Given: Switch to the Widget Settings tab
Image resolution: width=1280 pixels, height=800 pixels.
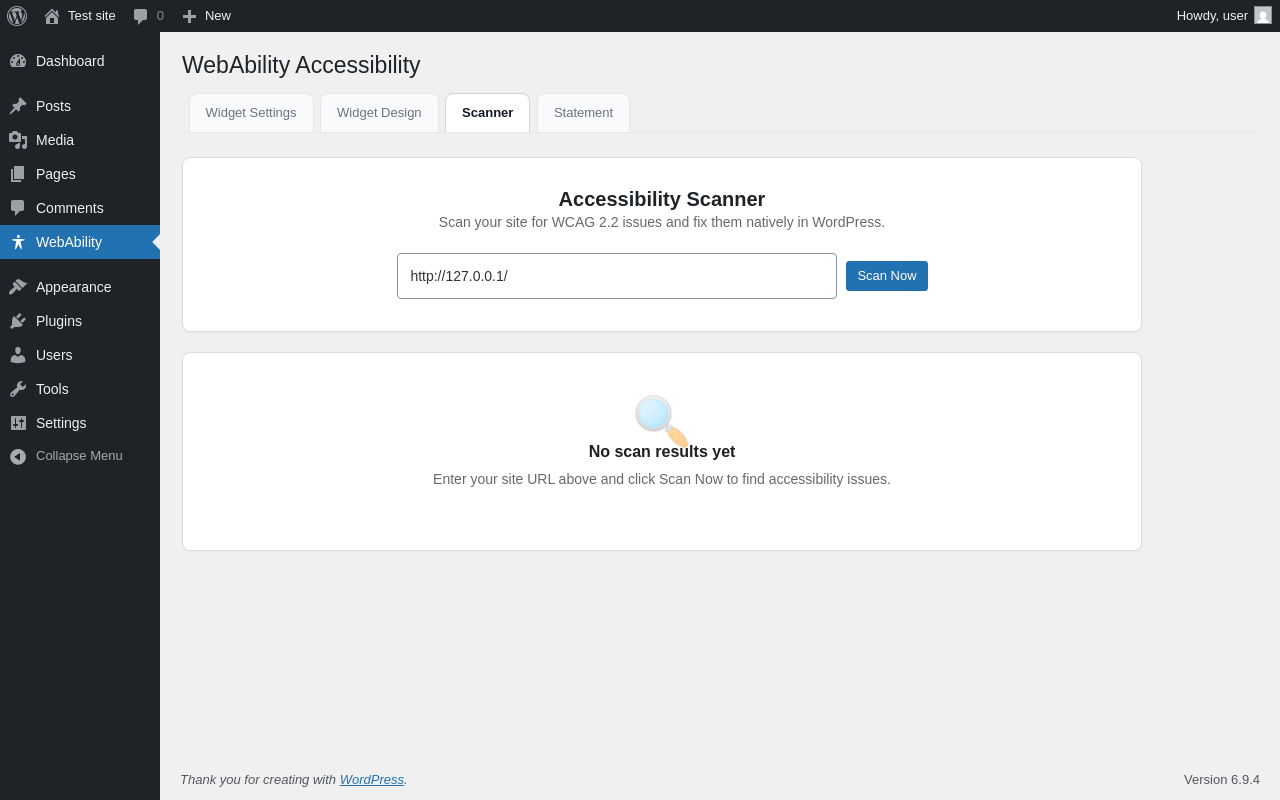Looking at the screenshot, I should click(251, 113).
